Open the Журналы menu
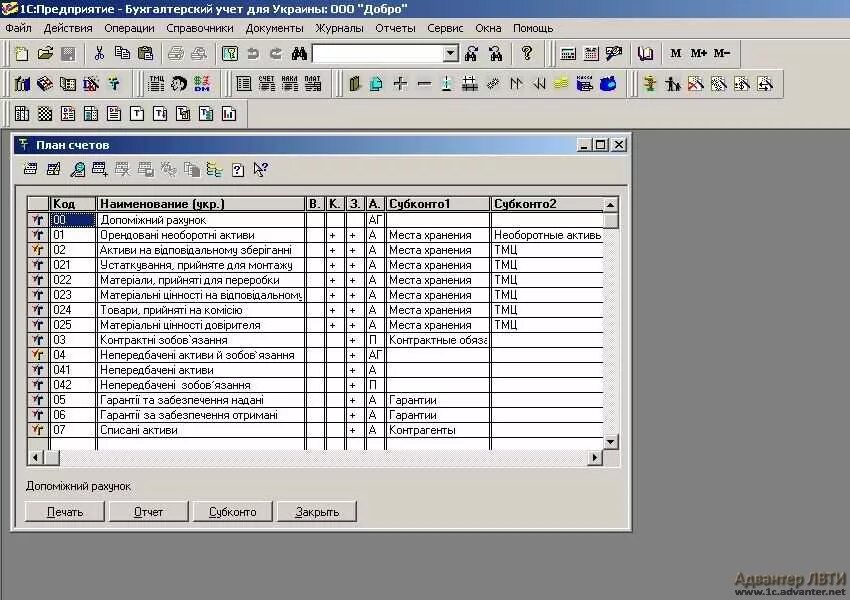 click(x=339, y=28)
